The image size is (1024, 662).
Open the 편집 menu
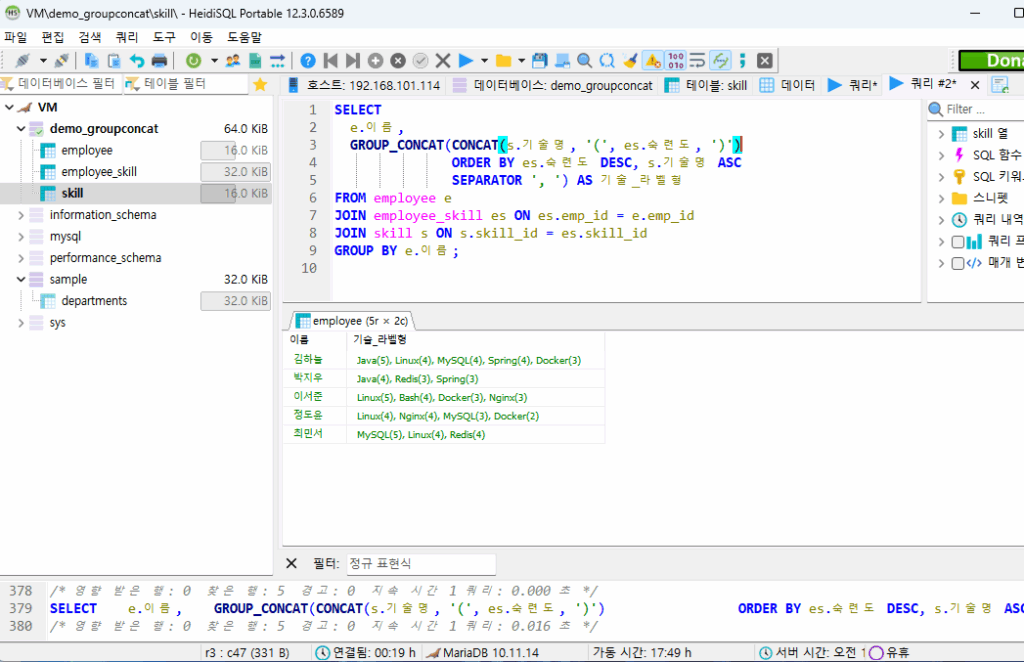[53, 37]
